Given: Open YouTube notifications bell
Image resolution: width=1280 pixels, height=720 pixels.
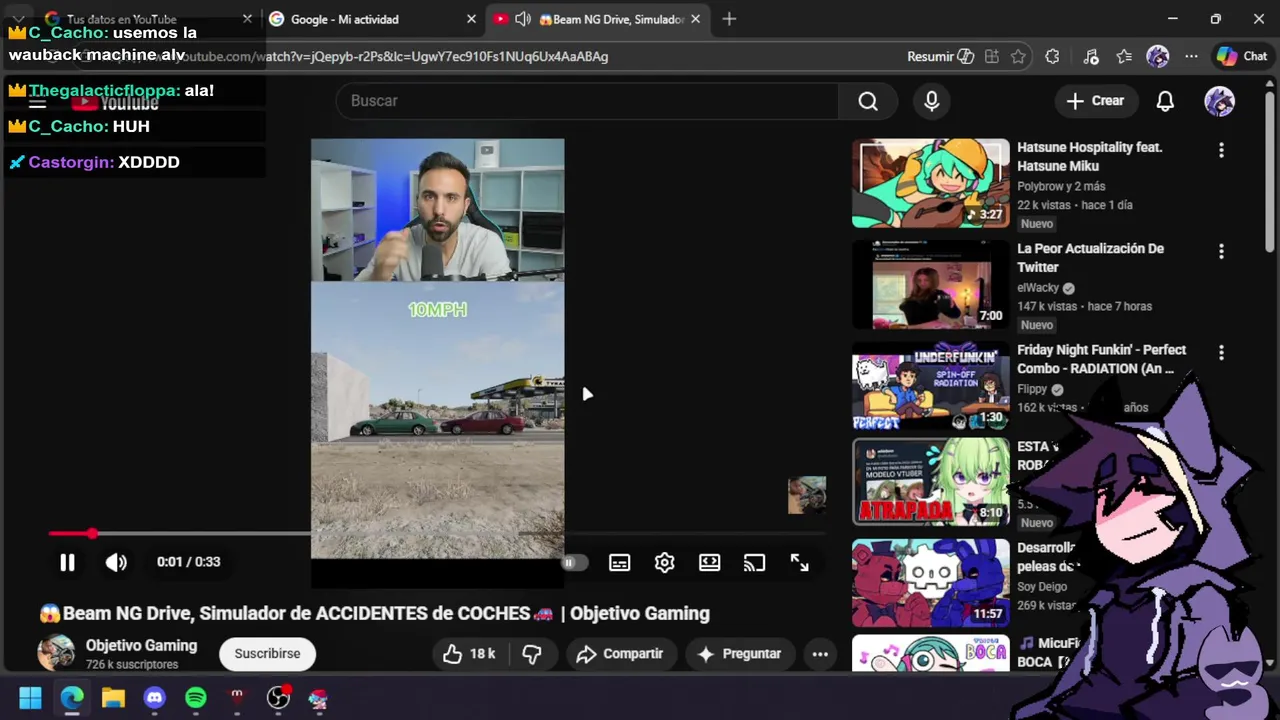Looking at the screenshot, I should click(x=1165, y=101).
